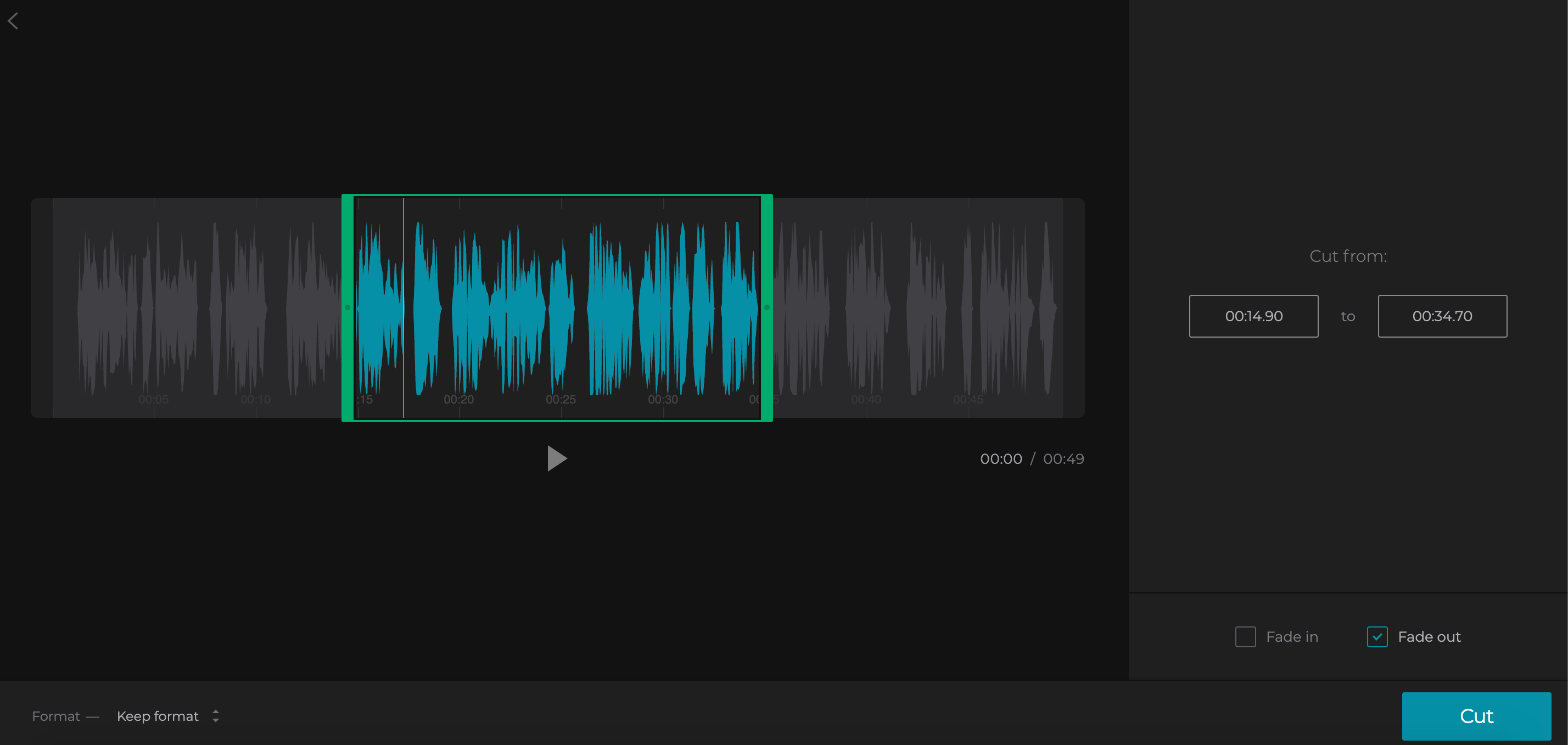1568x745 pixels.
Task: Click the back arrow to exit the editor
Action: 13,20
